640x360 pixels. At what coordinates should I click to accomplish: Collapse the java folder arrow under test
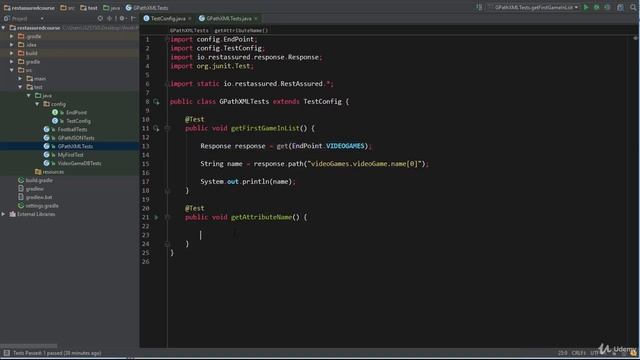29,96
